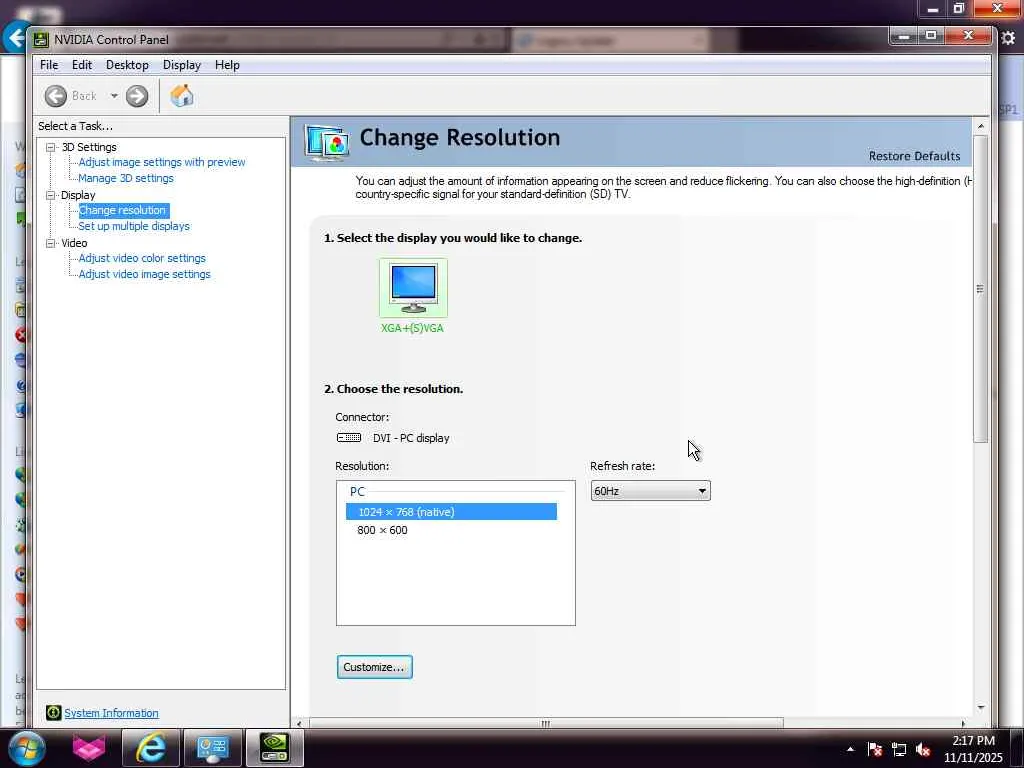The height and width of the screenshot is (768, 1024).
Task: Open the Edit menu
Action: 82,65
